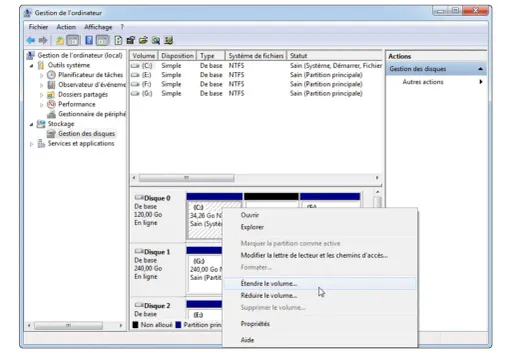Select the unallocated black partition on Disque 0
This screenshot has height=361, width=512.
(271, 200)
